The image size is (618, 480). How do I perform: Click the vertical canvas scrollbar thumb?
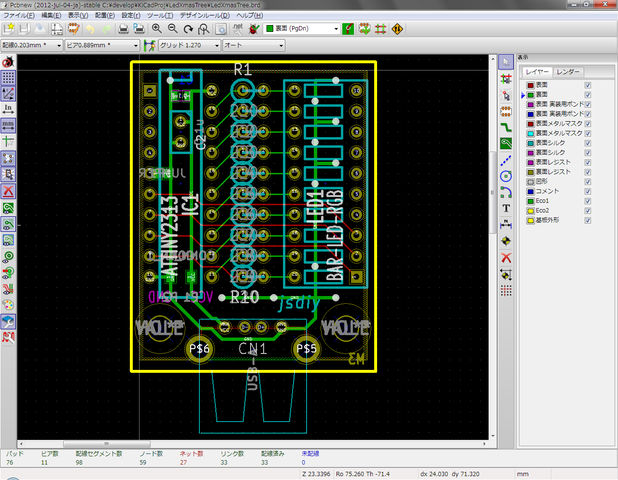[x=493, y=192]
